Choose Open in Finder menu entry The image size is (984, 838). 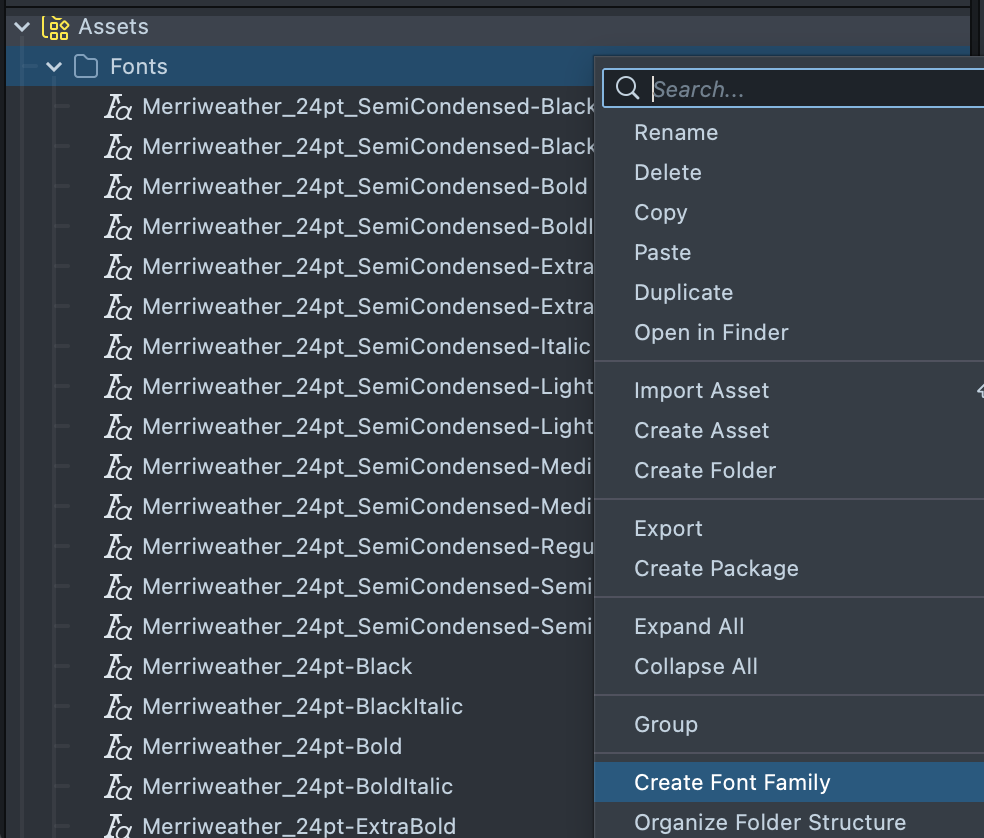711,333
